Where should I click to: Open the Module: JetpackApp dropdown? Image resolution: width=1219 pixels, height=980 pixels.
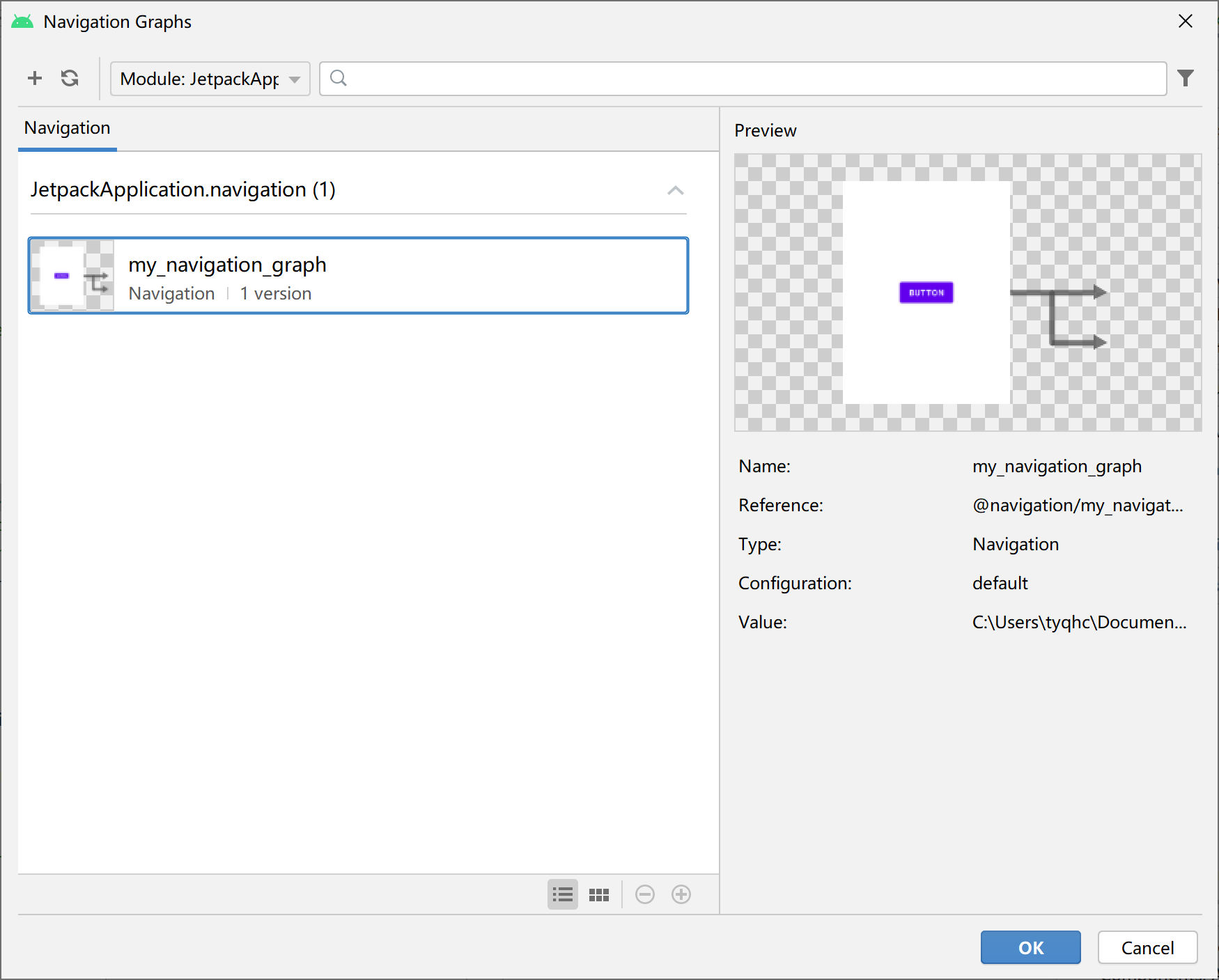pyautogui.click(x=210, y=79)
